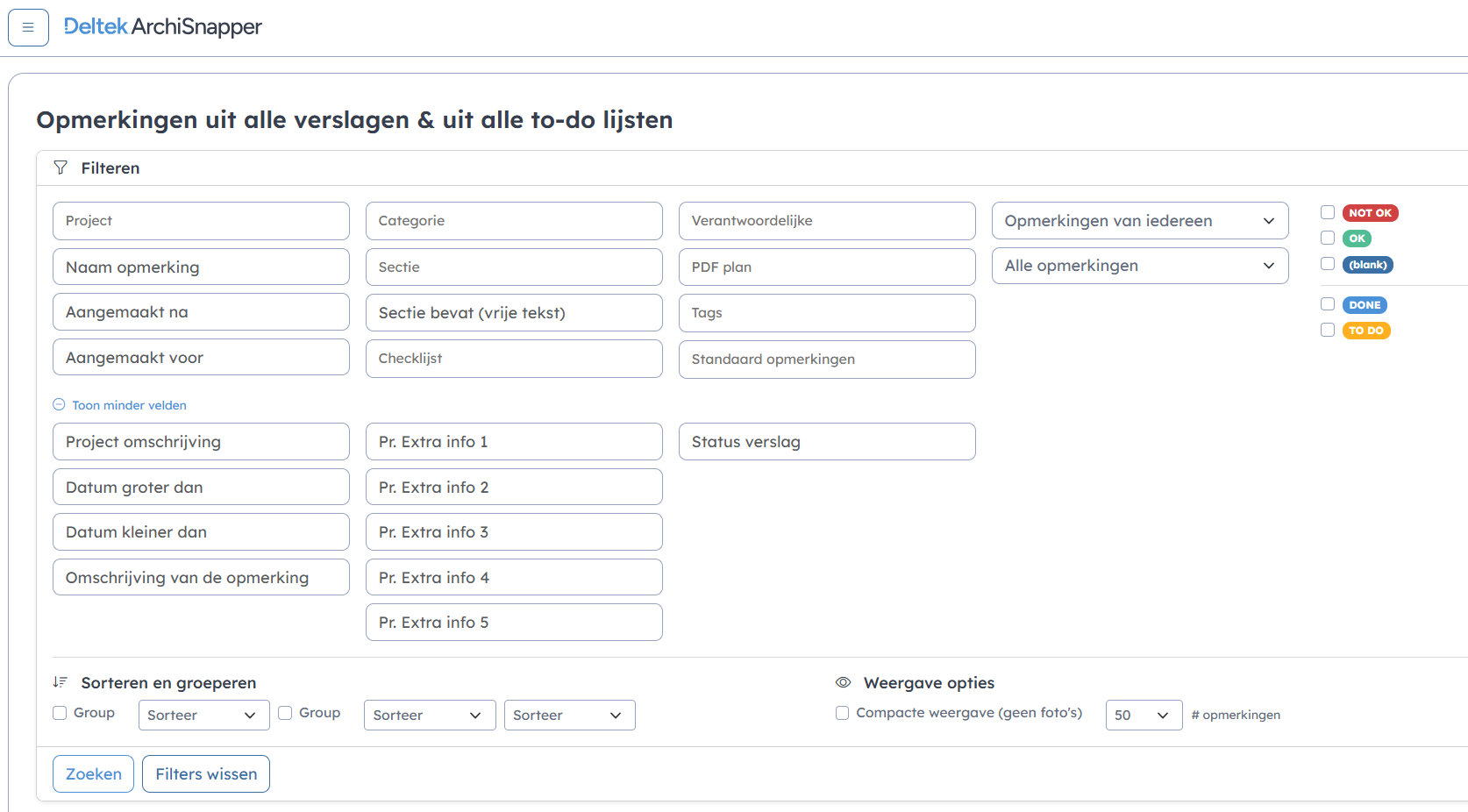1468x812 pixels.
Task: Check the NOT OK checkbox
Action: click(x=1328, y=212)
